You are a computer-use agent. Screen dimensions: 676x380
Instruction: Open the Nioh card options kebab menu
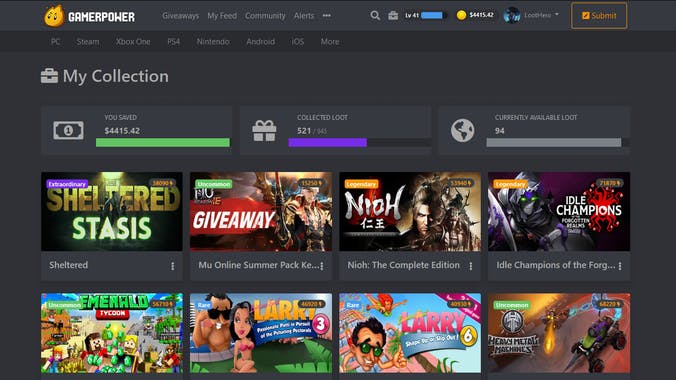tap(471, 266)
